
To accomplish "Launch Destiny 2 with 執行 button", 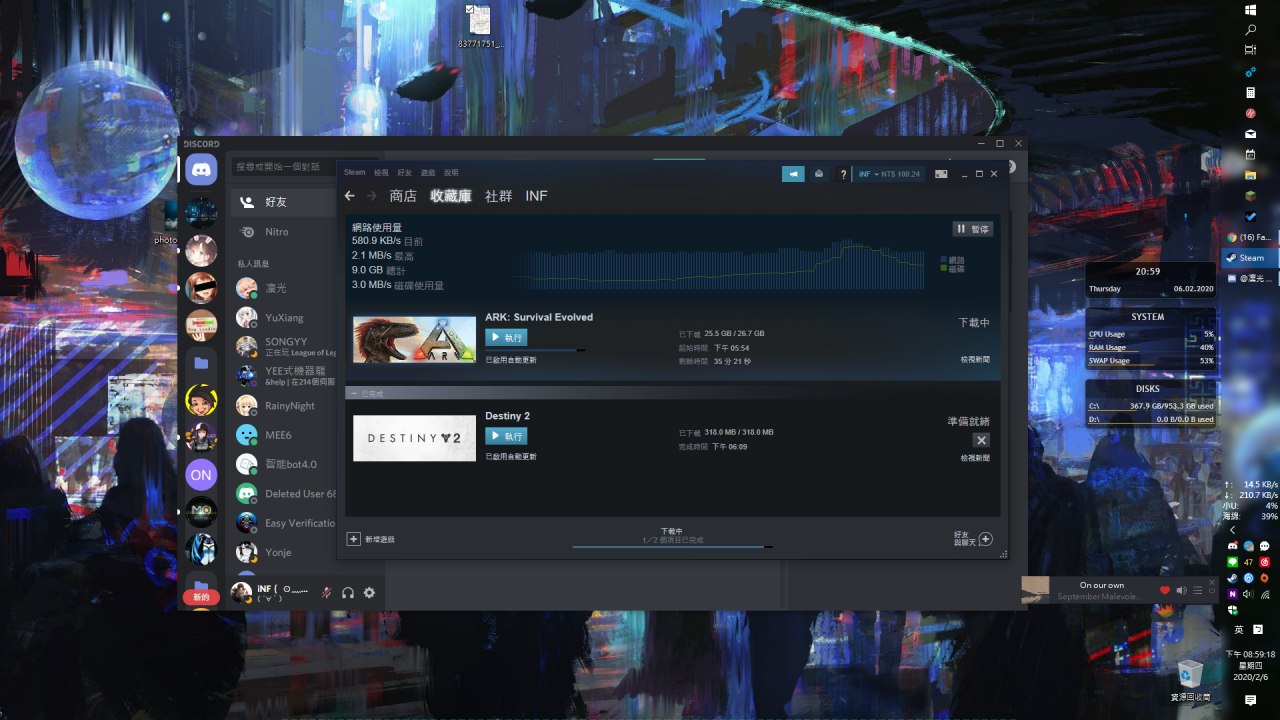I will click(x=506, y=436).
